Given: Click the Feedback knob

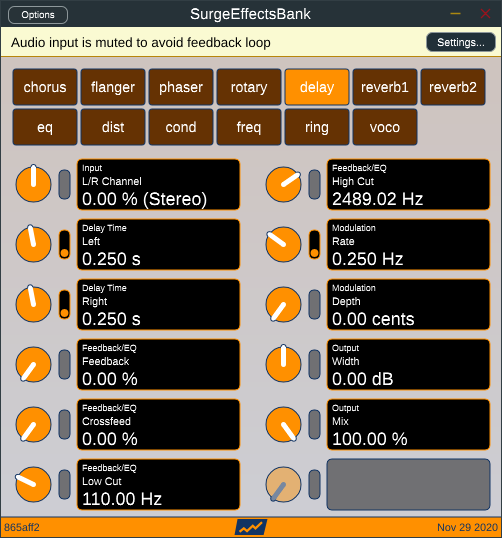Looking at the screenshot, I should (33, 364).
